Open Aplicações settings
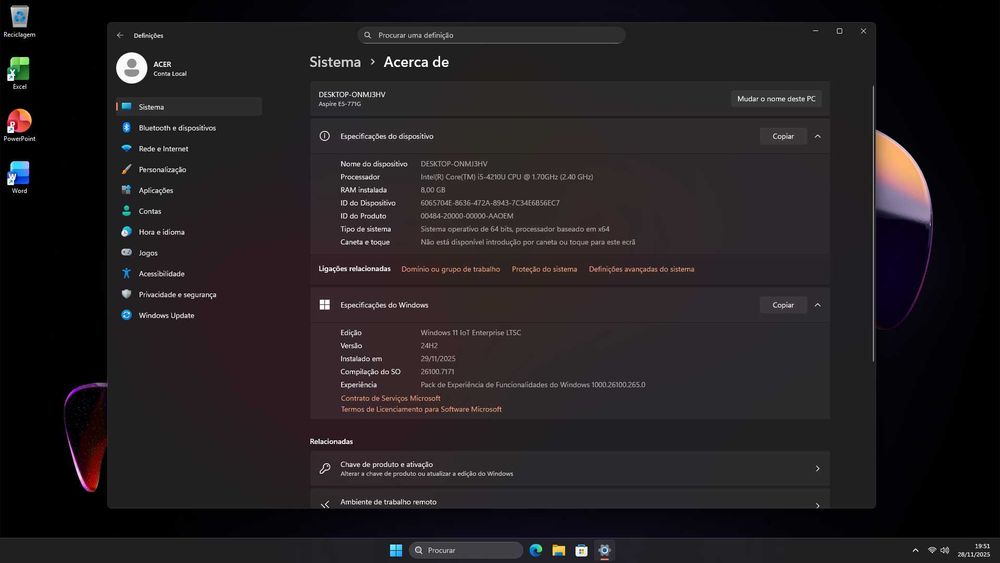 tap(189, 190)
